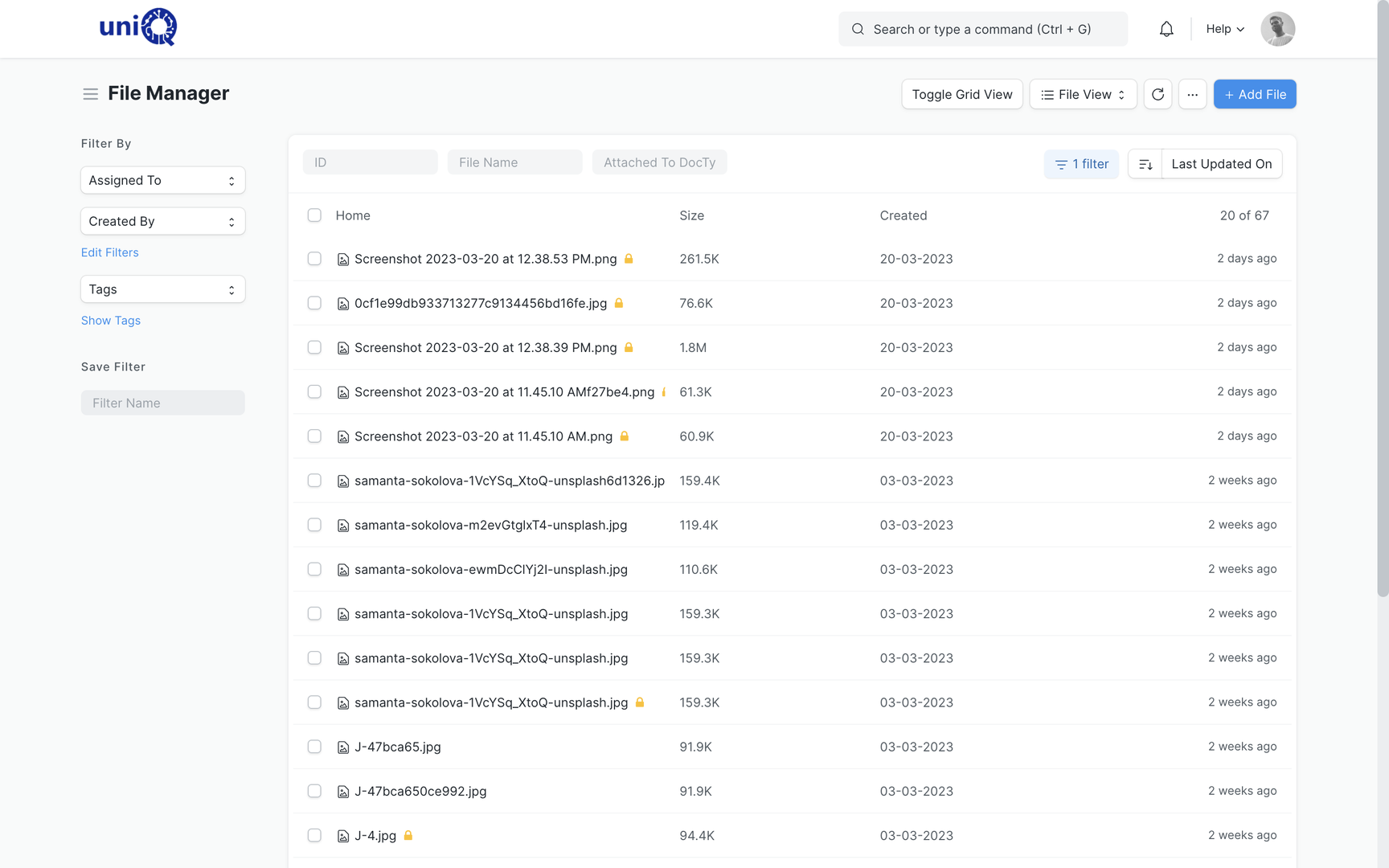
Task: Open the Help menu
Action: coord(1225,29)
